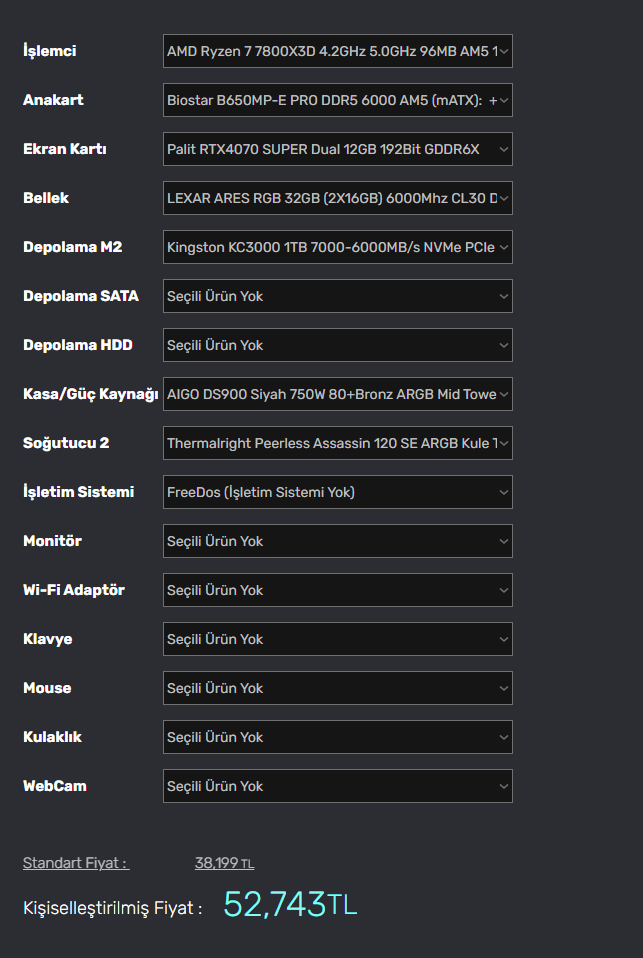This screenshot has height=958, width=643.
Task: Open the Wi-Fi Adaptör dropdown
Action: [x=337, y=590]
